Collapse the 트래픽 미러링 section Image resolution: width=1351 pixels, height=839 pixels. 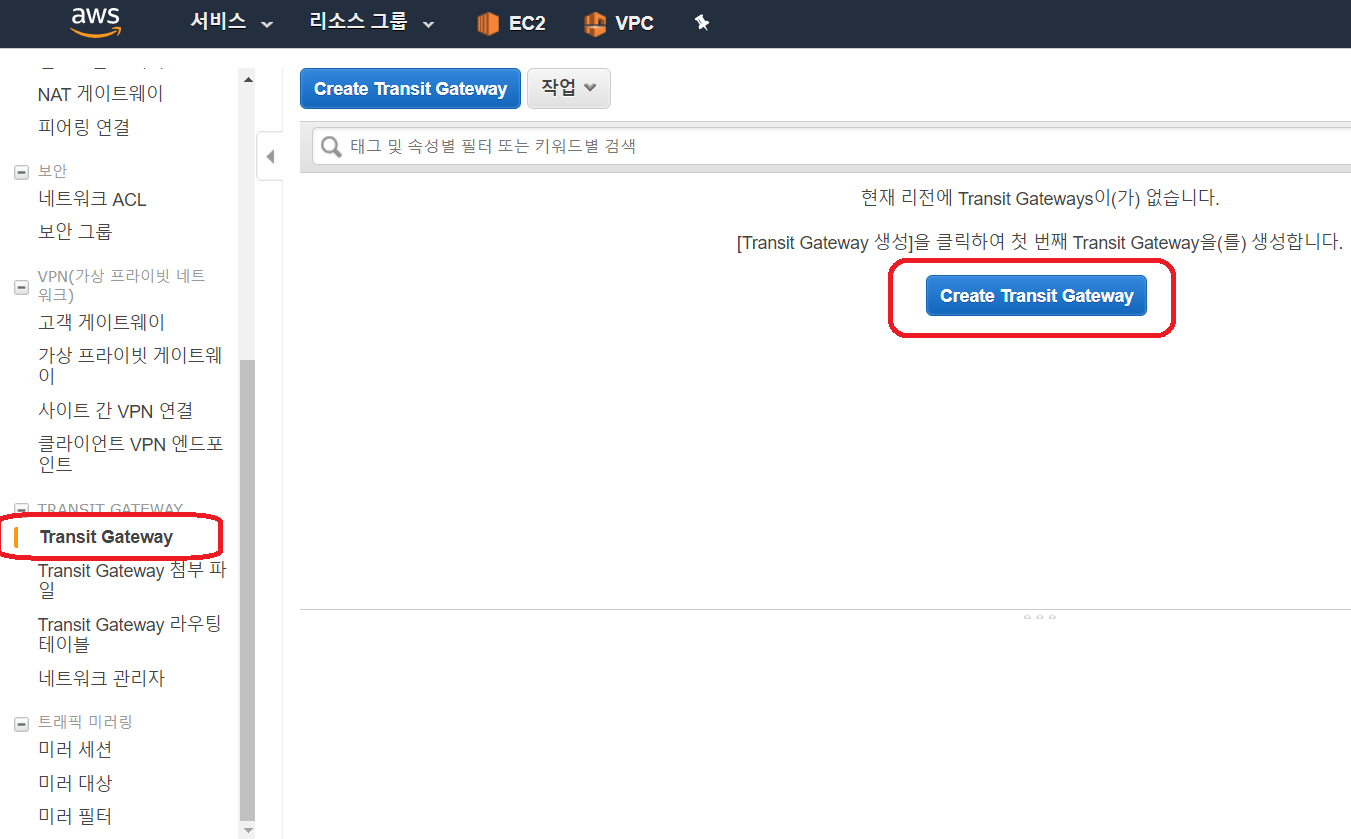22,723
